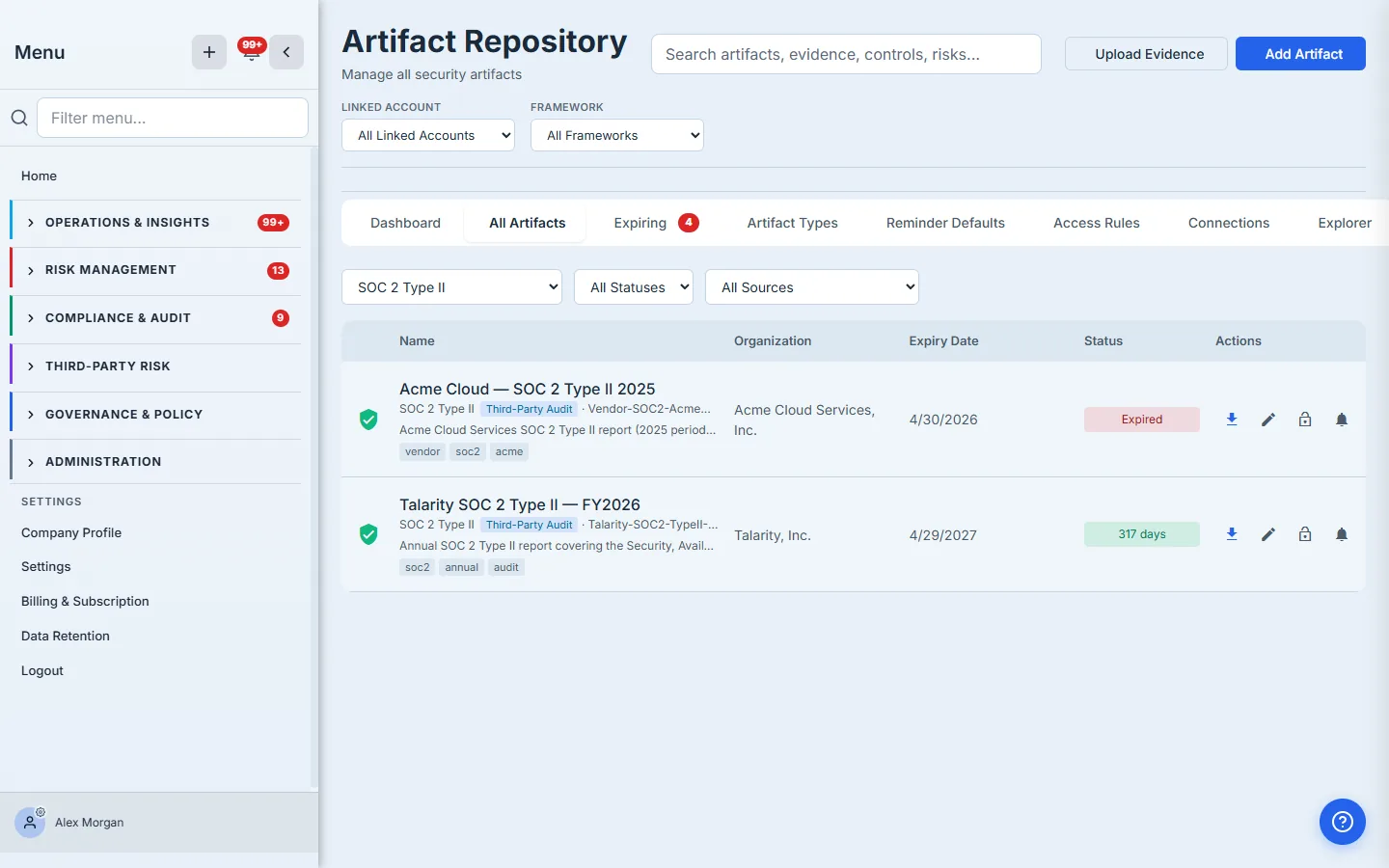Click the 317 days status badge
Screen dimensions: 1389x868
1142,534
